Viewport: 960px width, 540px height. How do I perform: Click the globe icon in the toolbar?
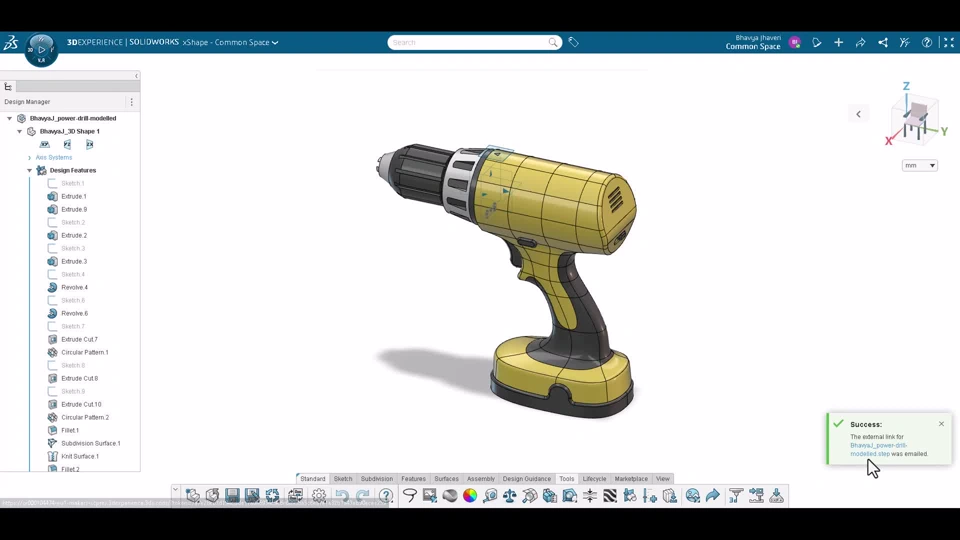[x=692, y=495]
